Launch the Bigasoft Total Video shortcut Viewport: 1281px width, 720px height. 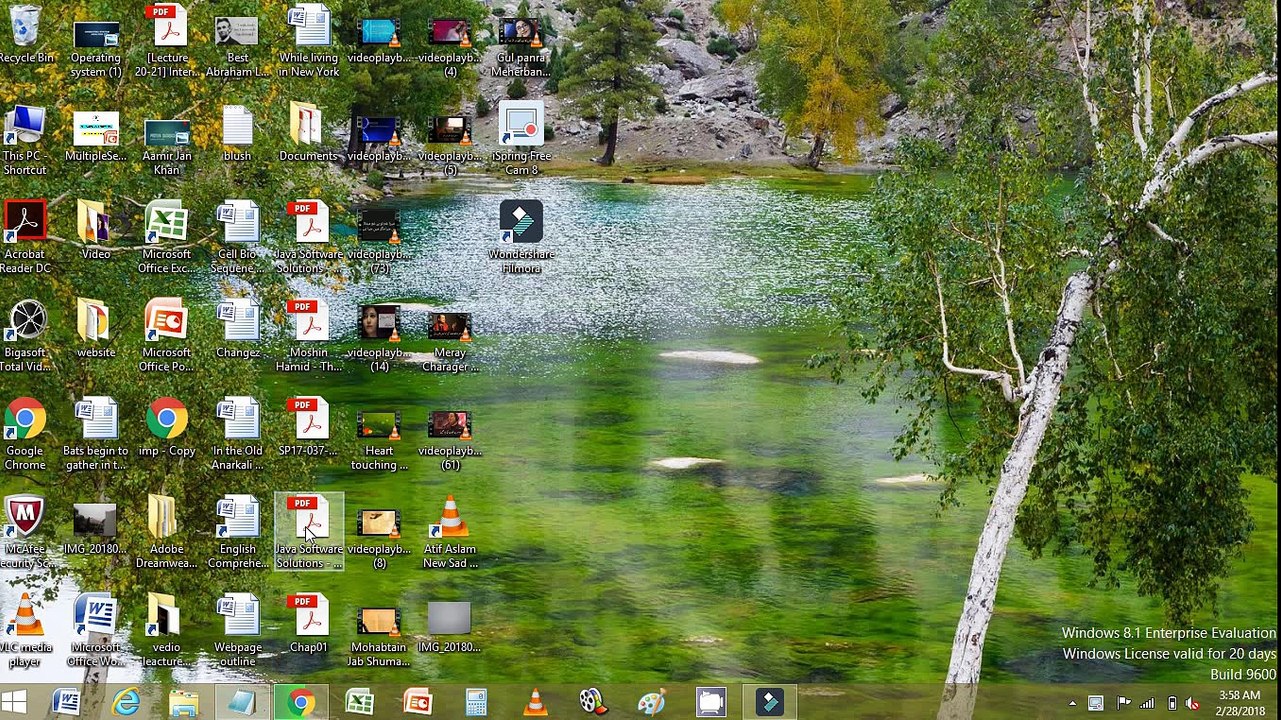tap(25, 336)
